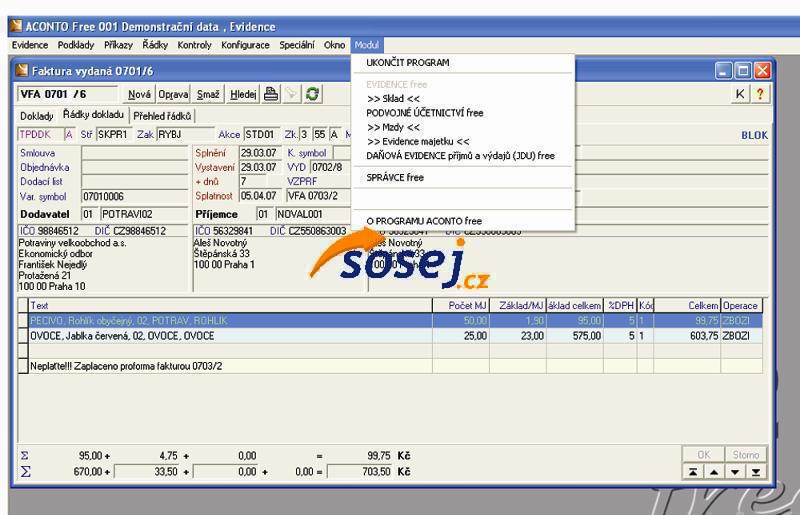Click the Celkem column header
This screenshot has width=800, height=515.
click(x=687, y=305)
